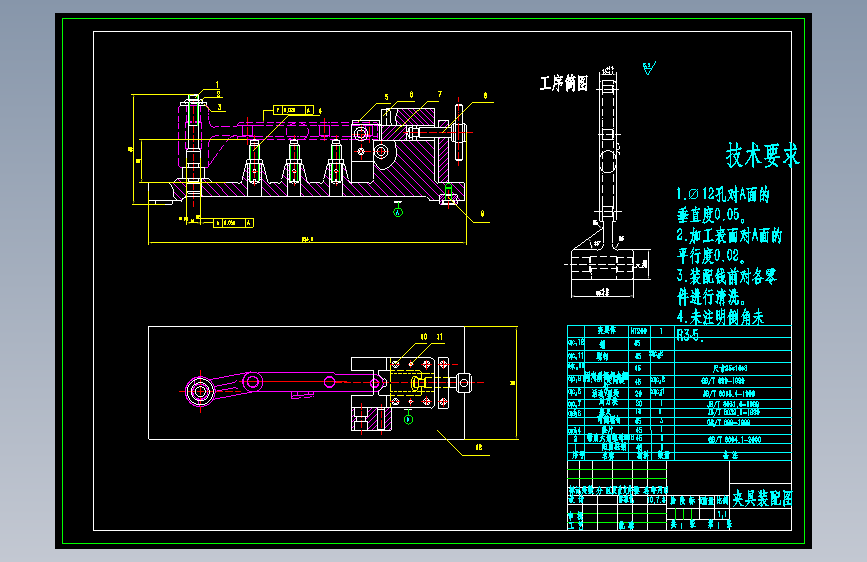Viewport: 867px width, 562px height.
Task: Click the 序号 column header in the parts list
Action: pyautogui.click(x=578, y=455)
